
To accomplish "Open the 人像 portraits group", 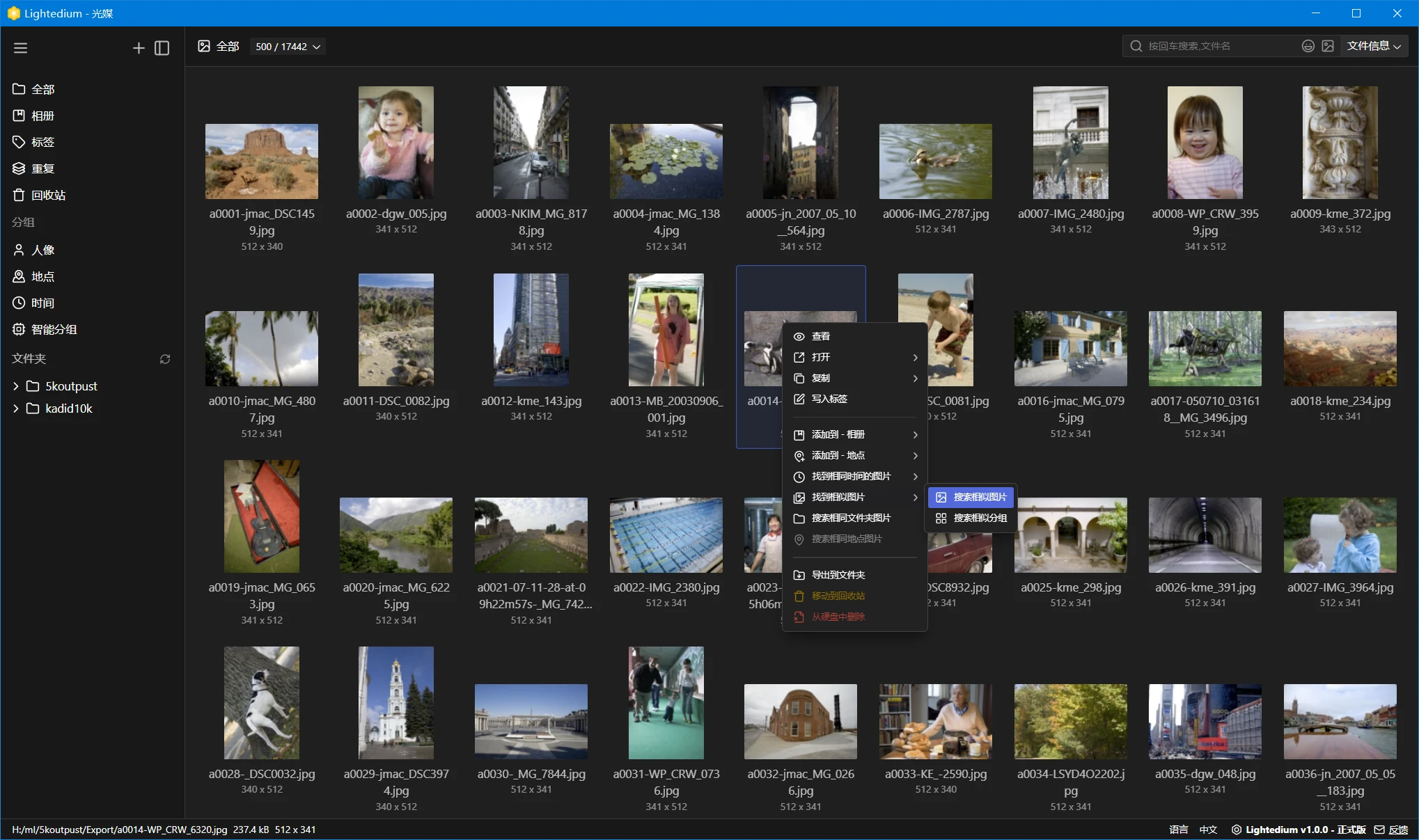I will (x=42, y=250).
